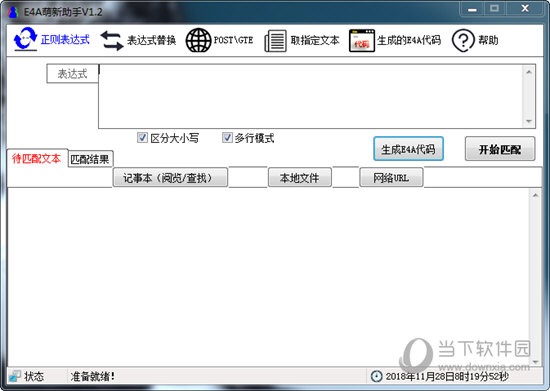The height and width of the screenshot is (391, 550).
Task: Click the 表达式替换 swap arrows icon
Action: point(112,40)
